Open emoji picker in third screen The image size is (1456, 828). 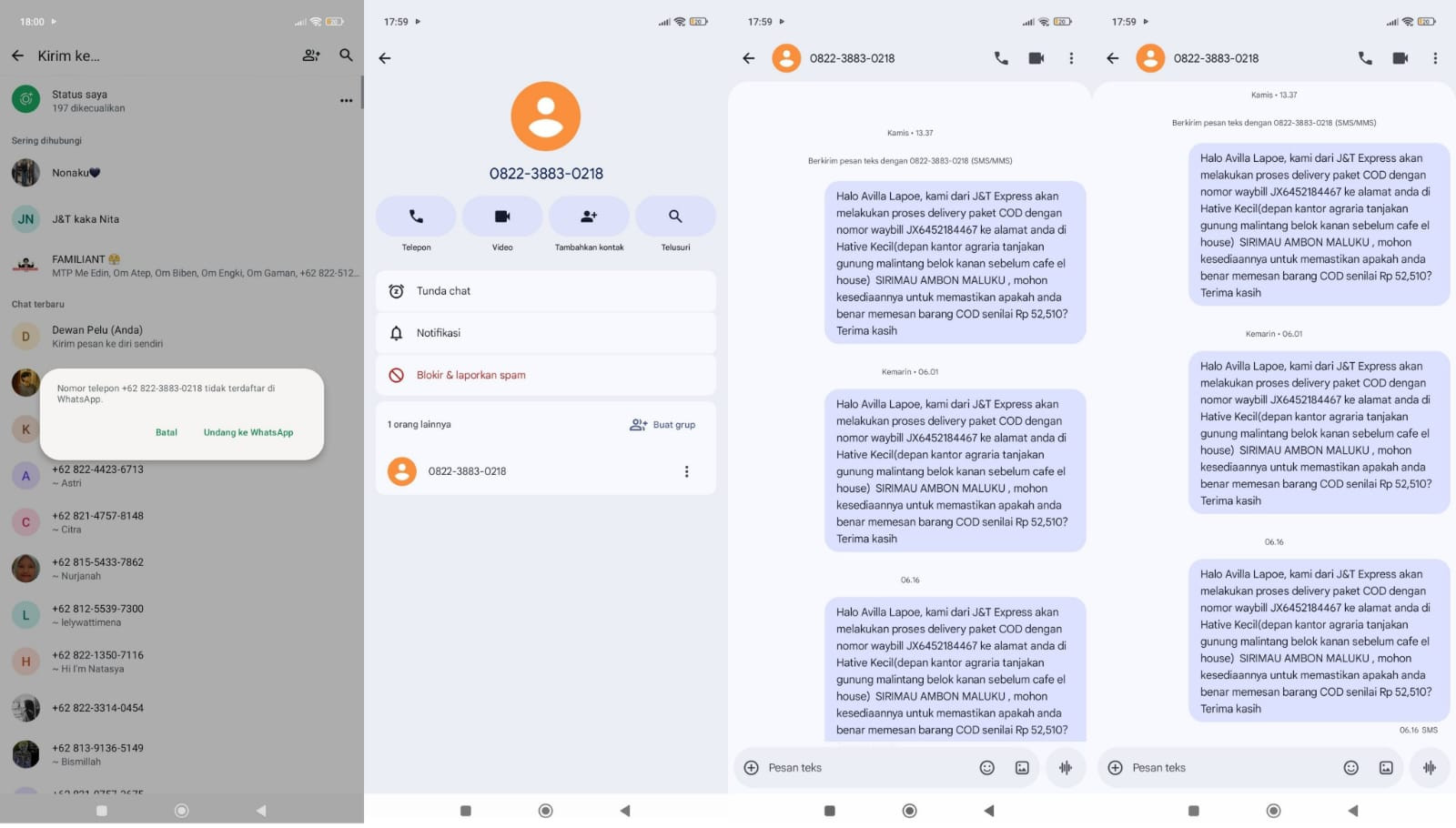(986, 768)
